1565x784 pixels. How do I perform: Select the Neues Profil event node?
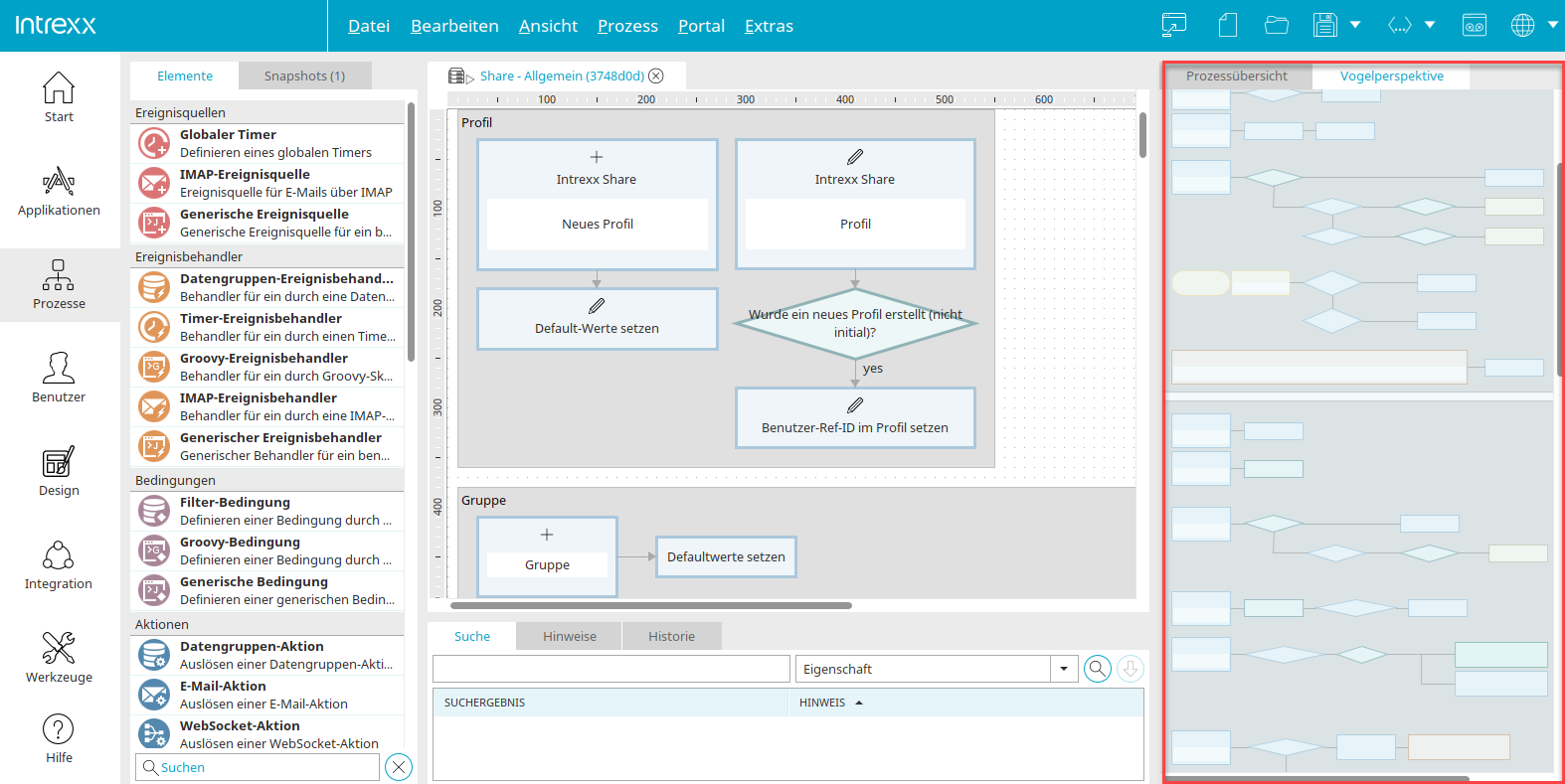(x=598, y=204)
